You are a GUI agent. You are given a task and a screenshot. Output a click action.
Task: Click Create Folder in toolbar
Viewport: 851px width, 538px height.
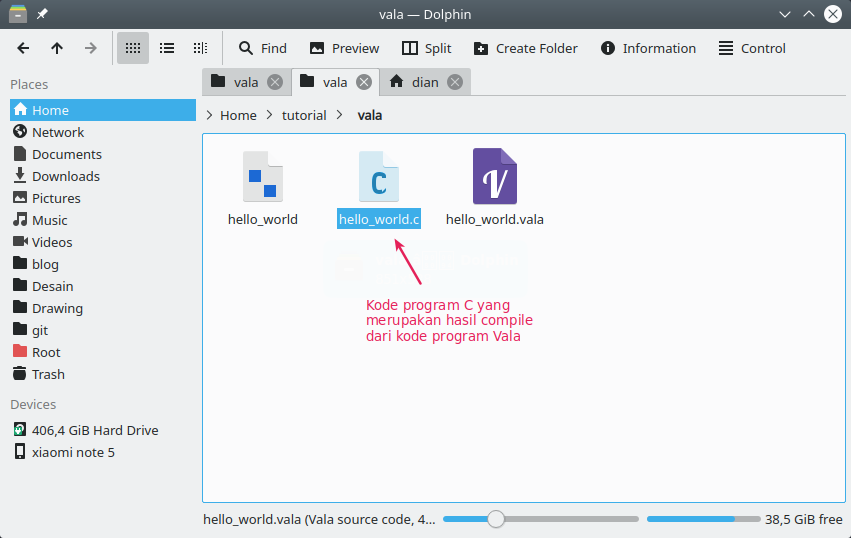click(x=525, y=48)
